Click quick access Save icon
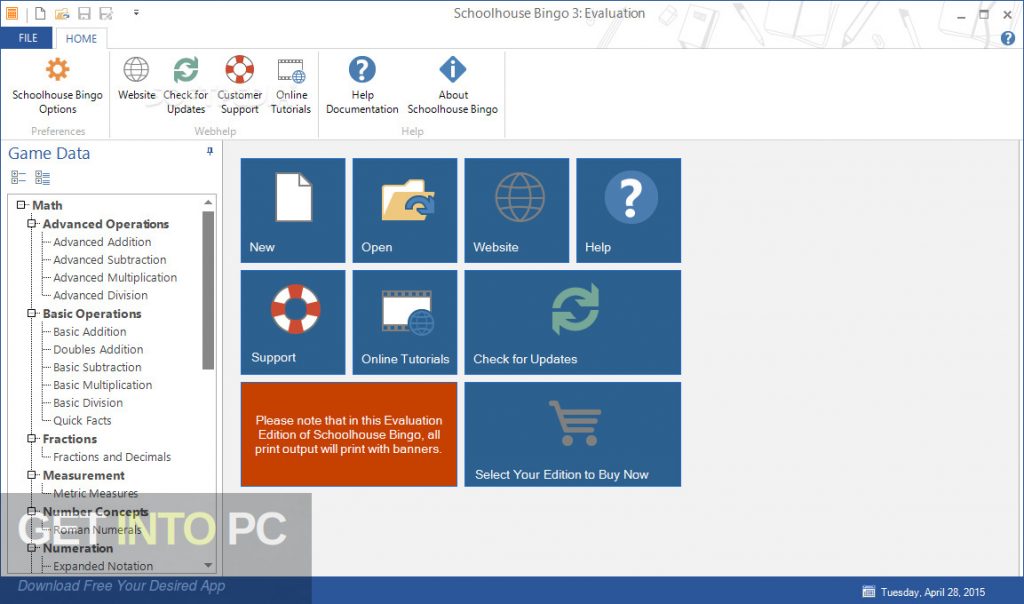The width and height of the screenshot is (1024, 604). (84, 13)
